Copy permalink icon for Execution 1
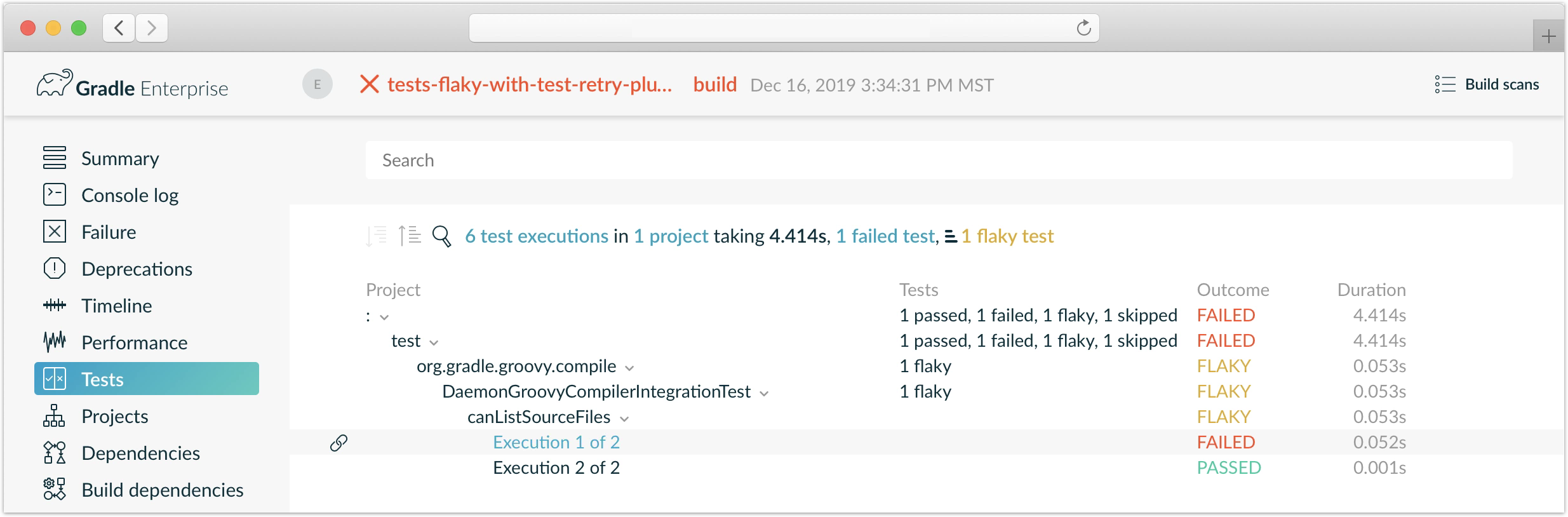The image size is (1568, 517). click(x=338, y=443)
